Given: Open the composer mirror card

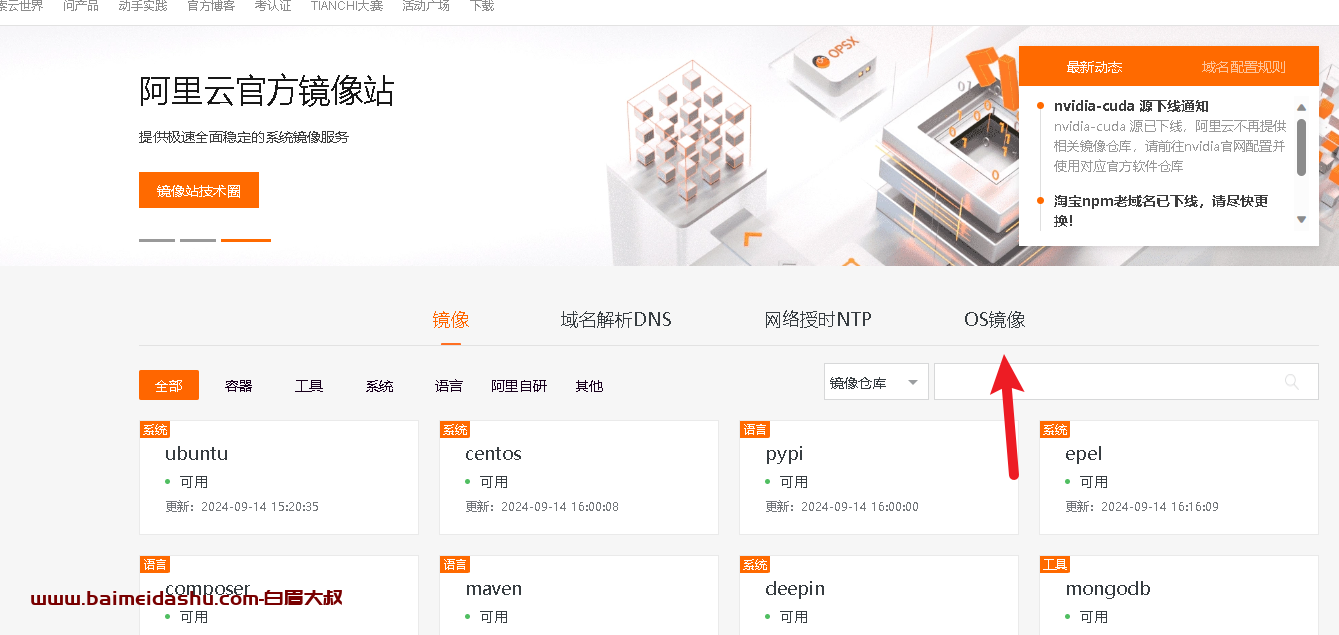Looking at the screenshot, I should [279, 595].
